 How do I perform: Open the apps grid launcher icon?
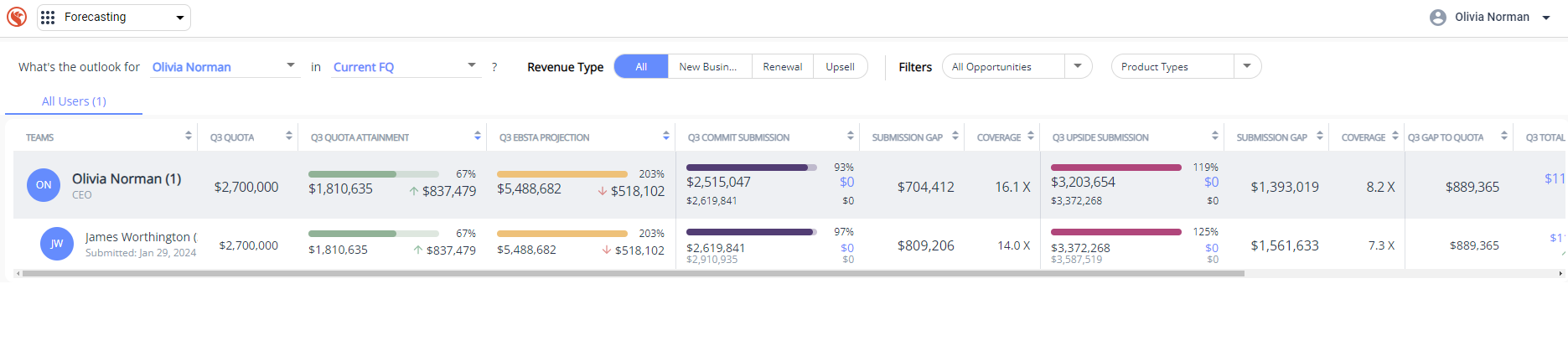click(48, 18)
